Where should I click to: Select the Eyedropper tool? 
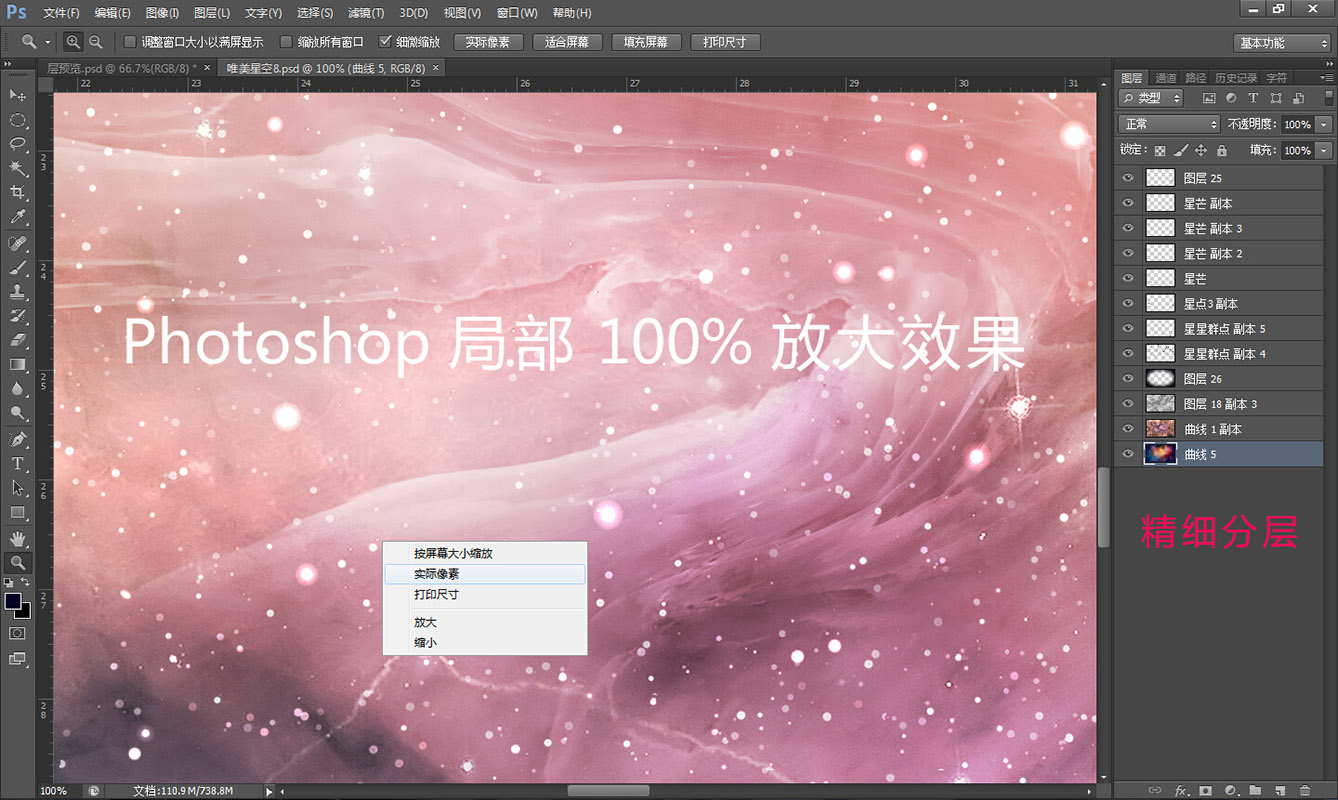(x=18, y=217)
